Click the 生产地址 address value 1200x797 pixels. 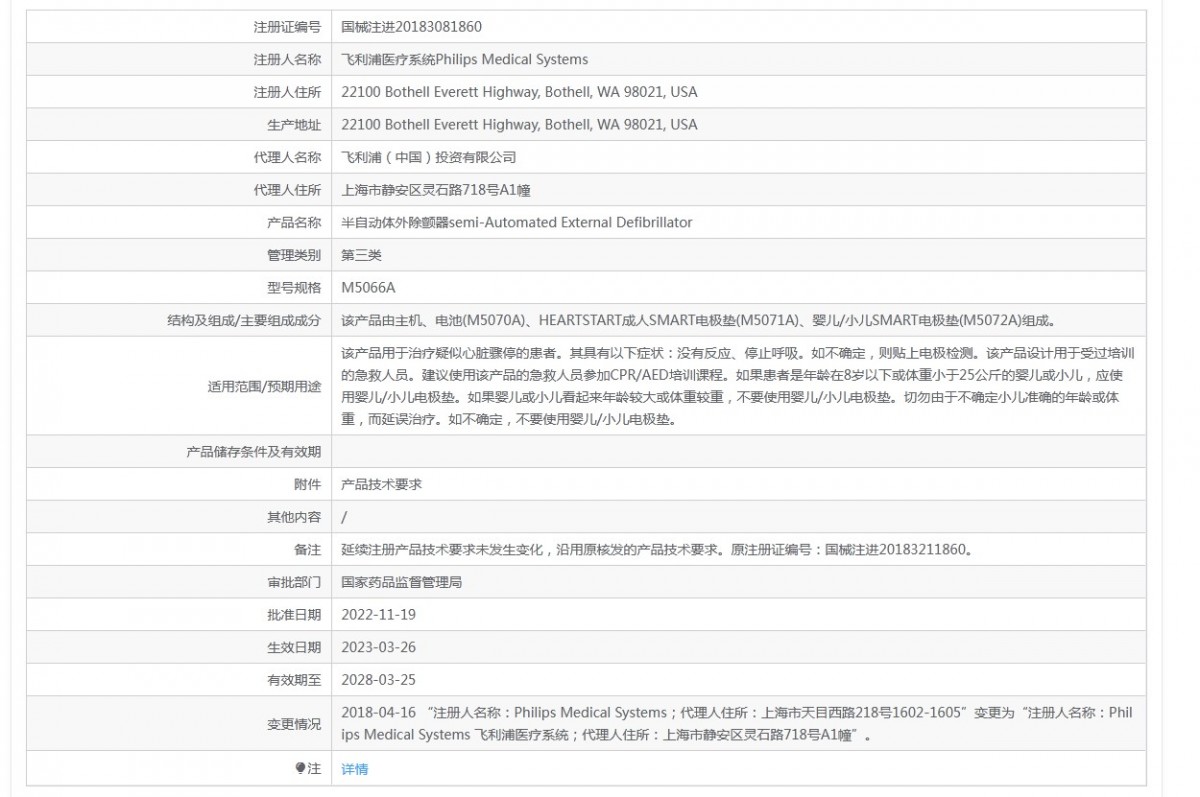[519, 125]
